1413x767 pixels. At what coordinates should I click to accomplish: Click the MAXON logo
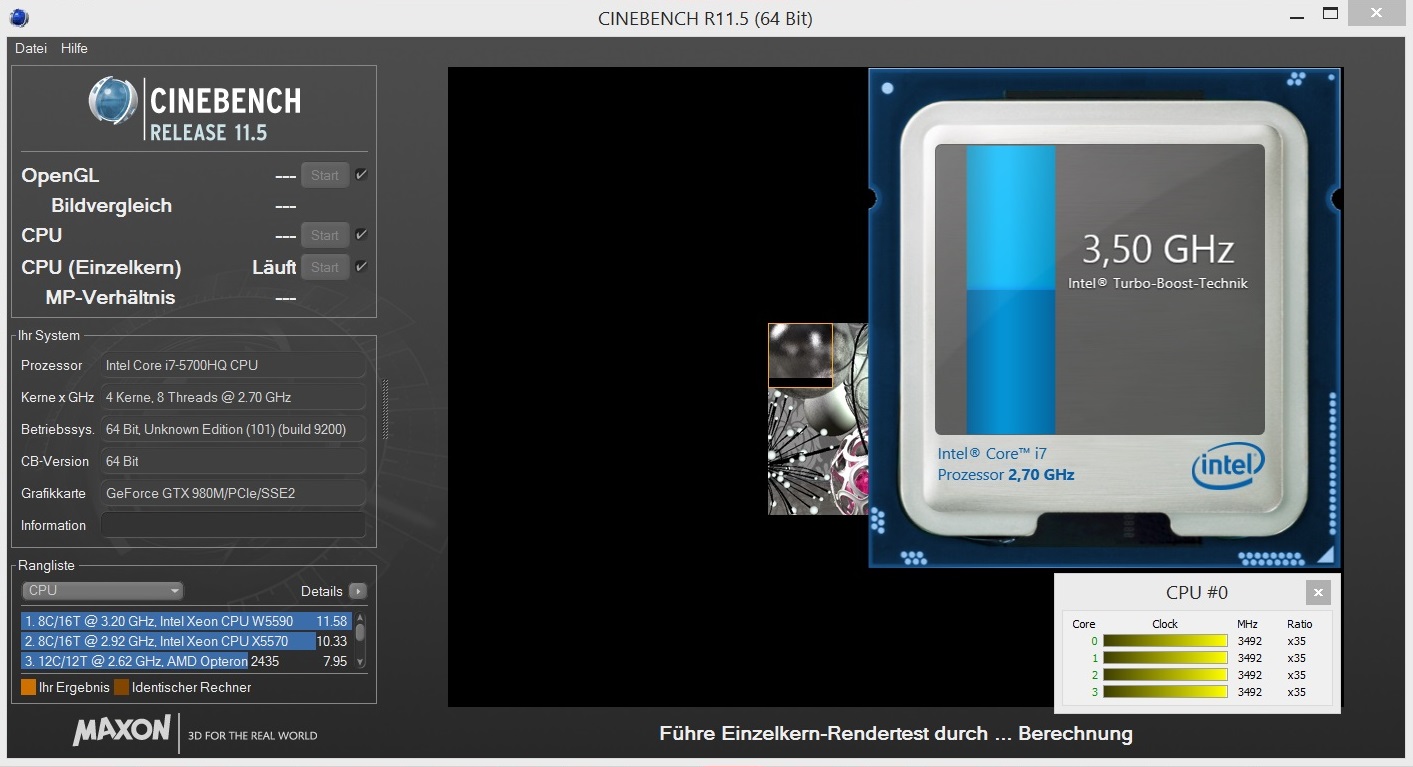121,731
